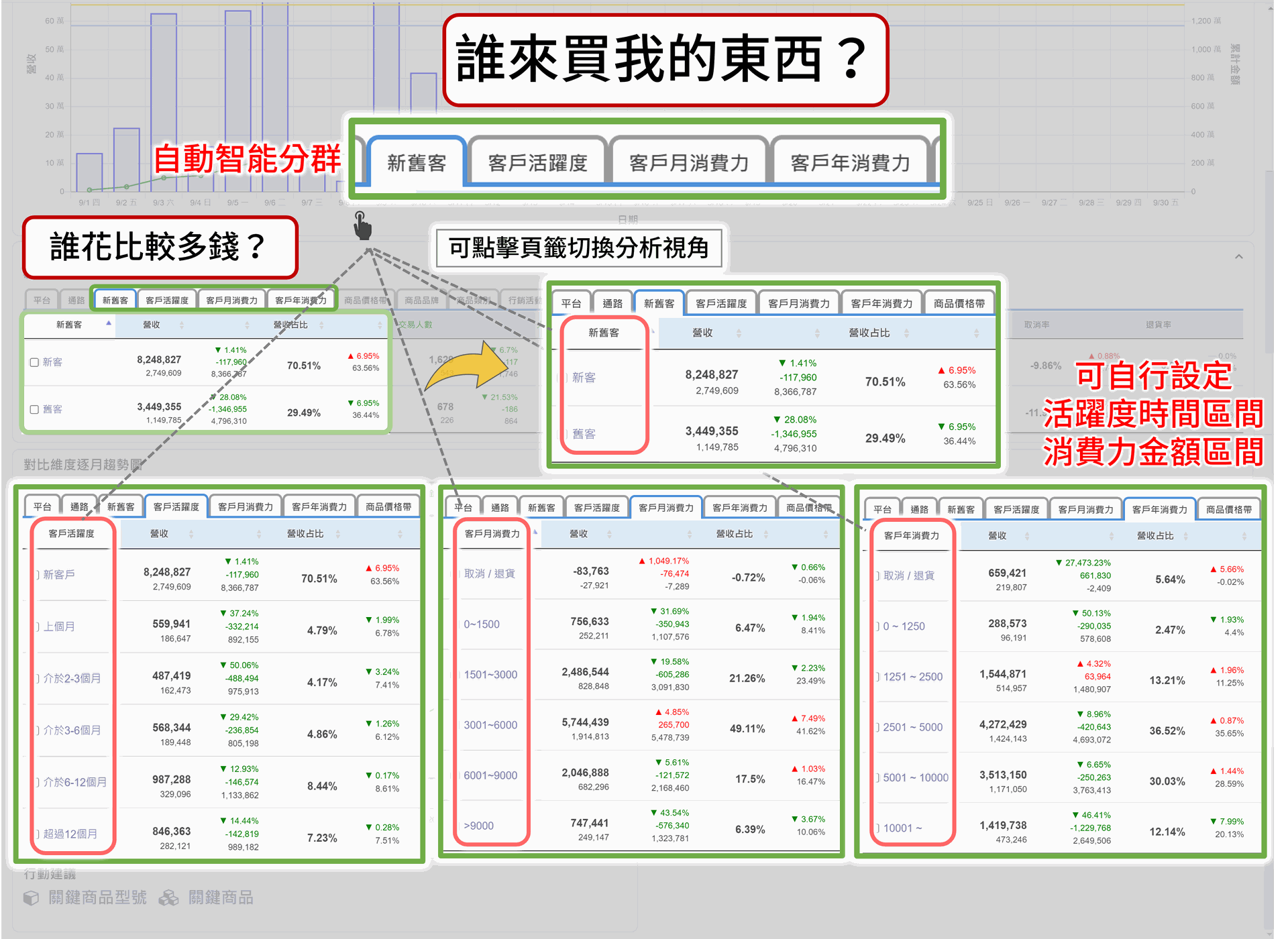Click the 10001 ~ yearly spending row
The height and width of the screenshot is (939, 1288).
902,828
